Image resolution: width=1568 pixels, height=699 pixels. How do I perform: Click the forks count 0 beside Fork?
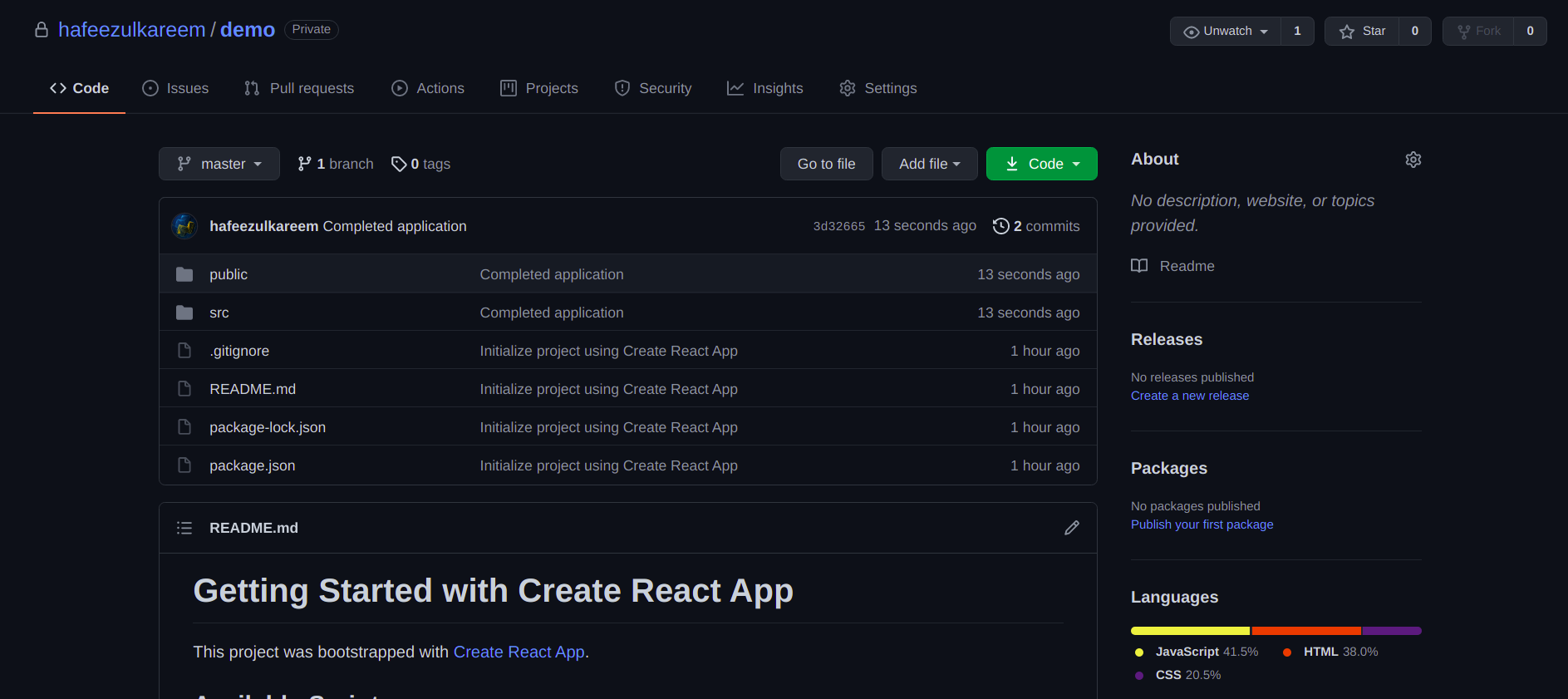click(x=1530, y=31)
